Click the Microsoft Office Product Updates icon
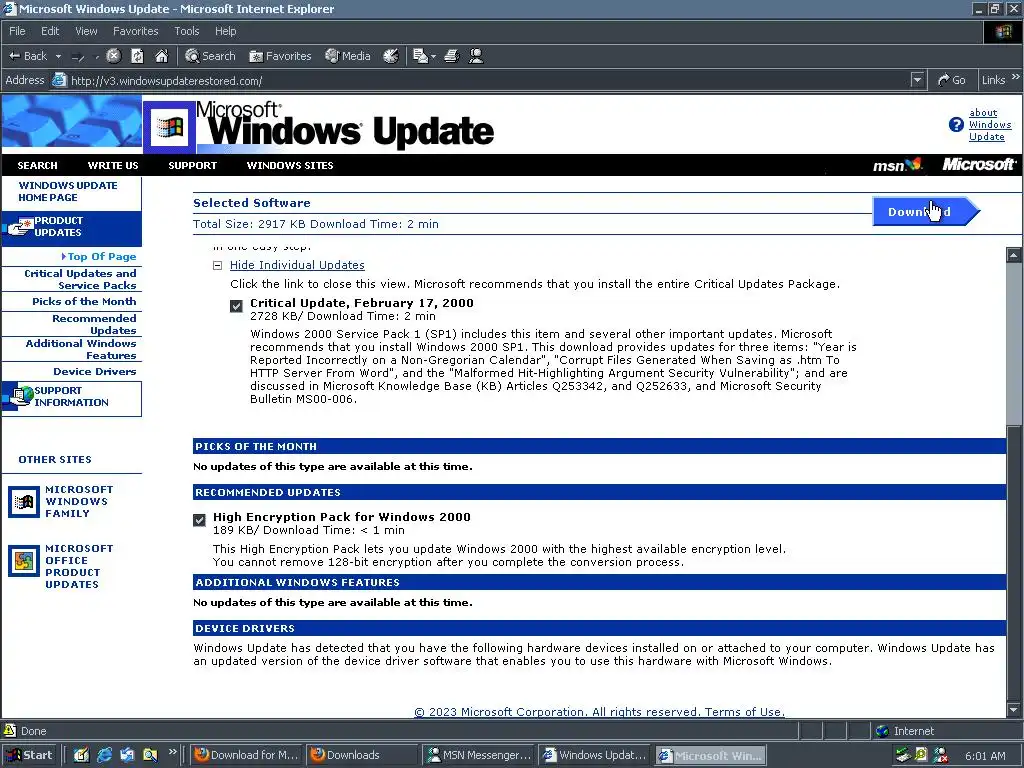This screenshot has height=768, width=1024. tap(24, 562)
